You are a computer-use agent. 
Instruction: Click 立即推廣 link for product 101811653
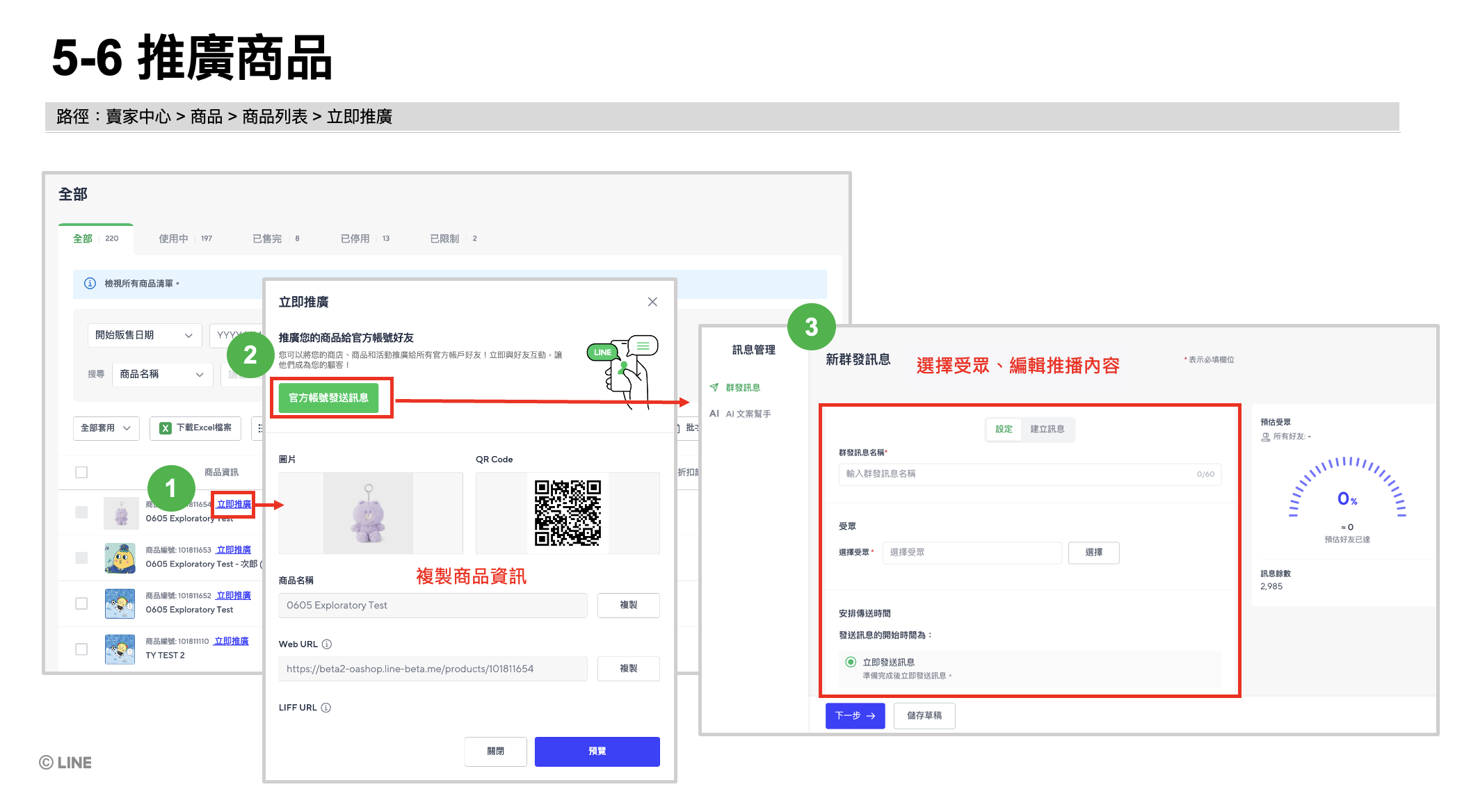tap(234, 550)
